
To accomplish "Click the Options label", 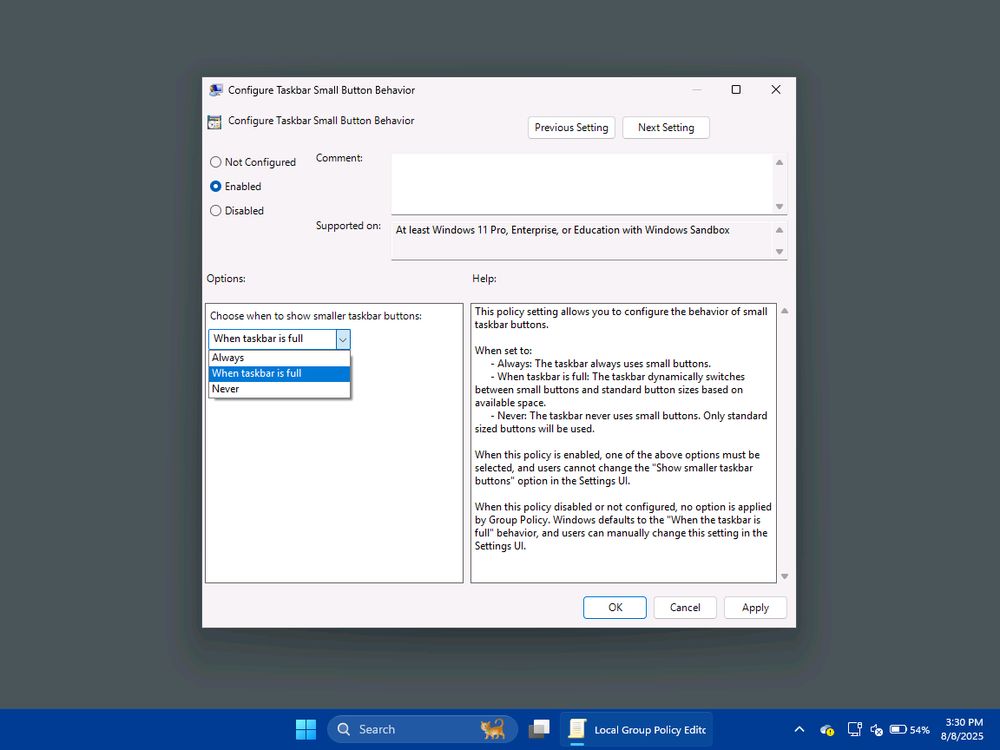I will coord(226,279).
